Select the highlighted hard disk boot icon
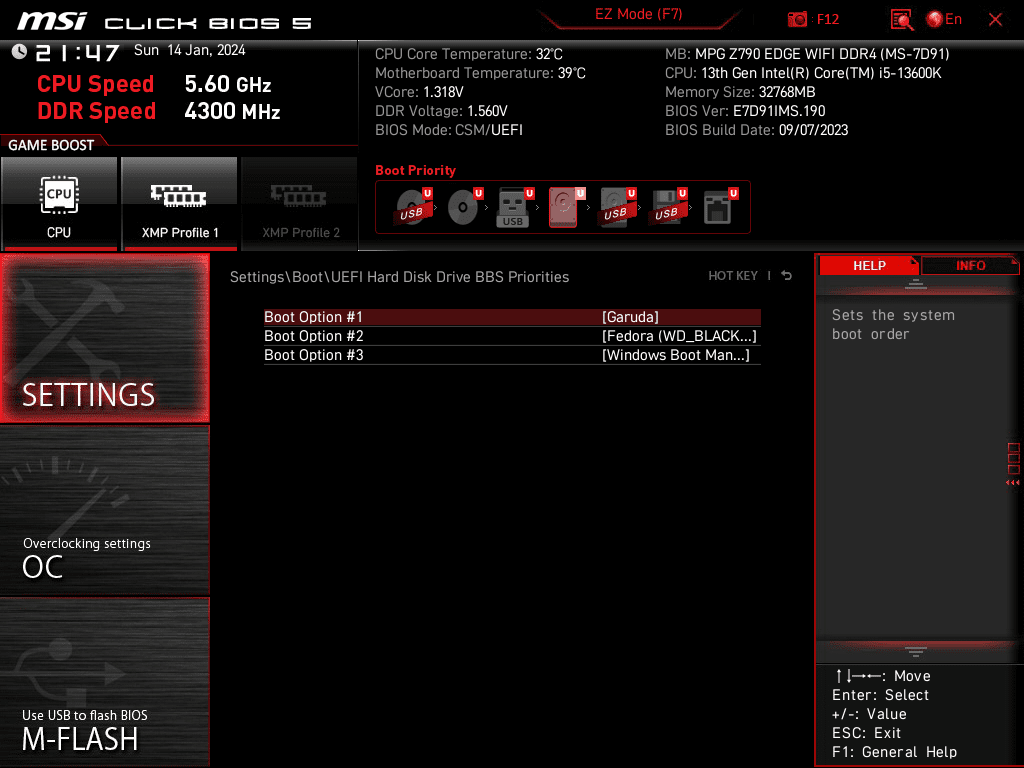Image resolution: width=1024 pixels, height=768 pixels. [x=566, y=207]
